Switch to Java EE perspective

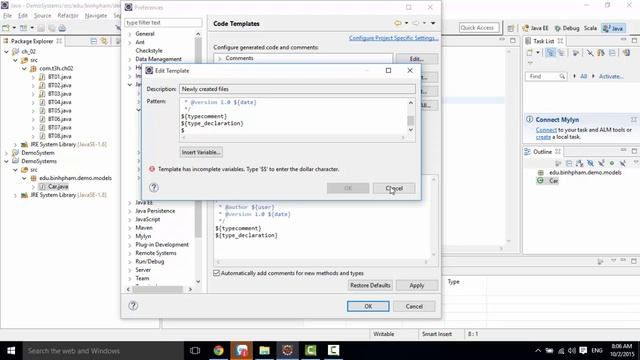(x=536, y=28)
